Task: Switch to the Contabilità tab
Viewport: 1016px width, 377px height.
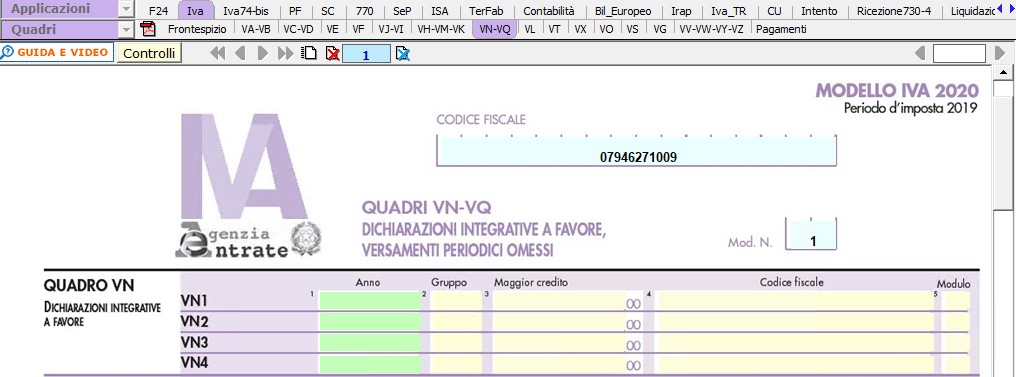Action: 549,11
